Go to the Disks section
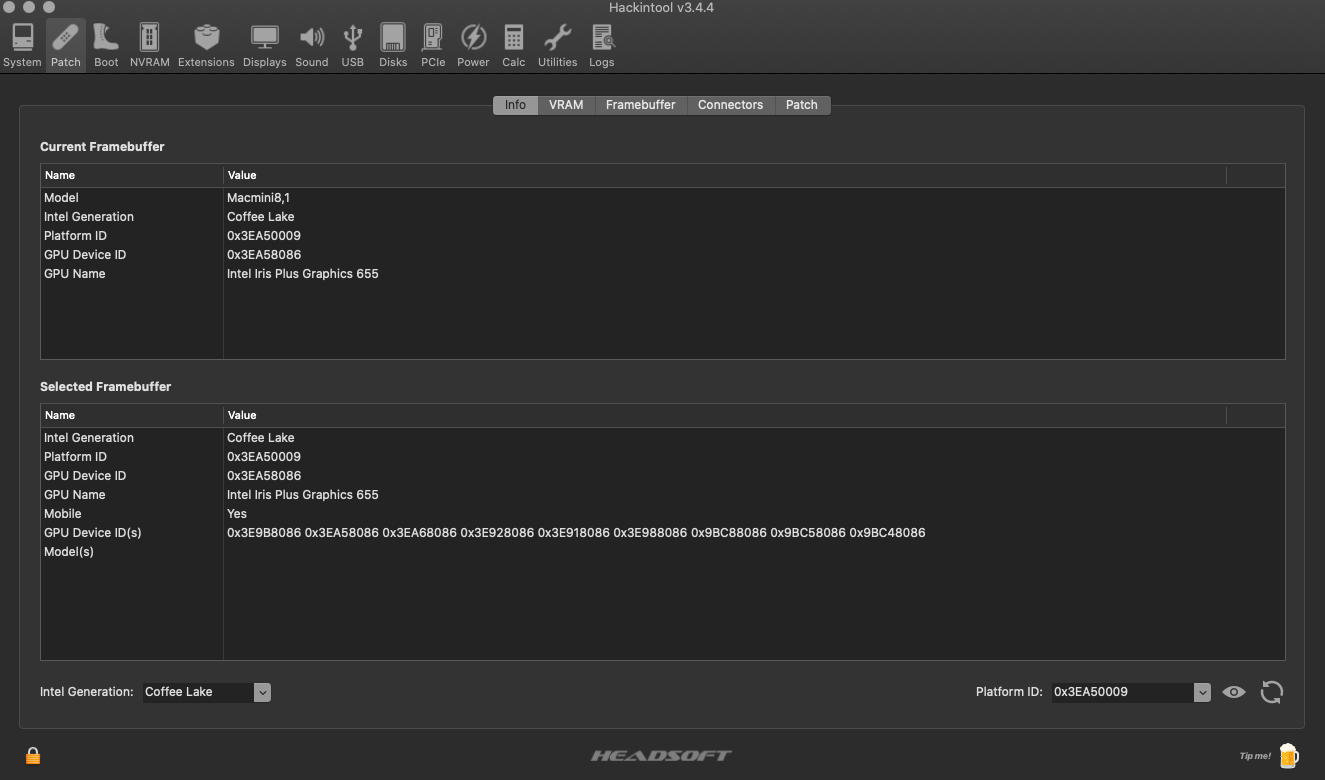Screen dimensions: 1325x780 pyautogui.click(x=393, y=46)
